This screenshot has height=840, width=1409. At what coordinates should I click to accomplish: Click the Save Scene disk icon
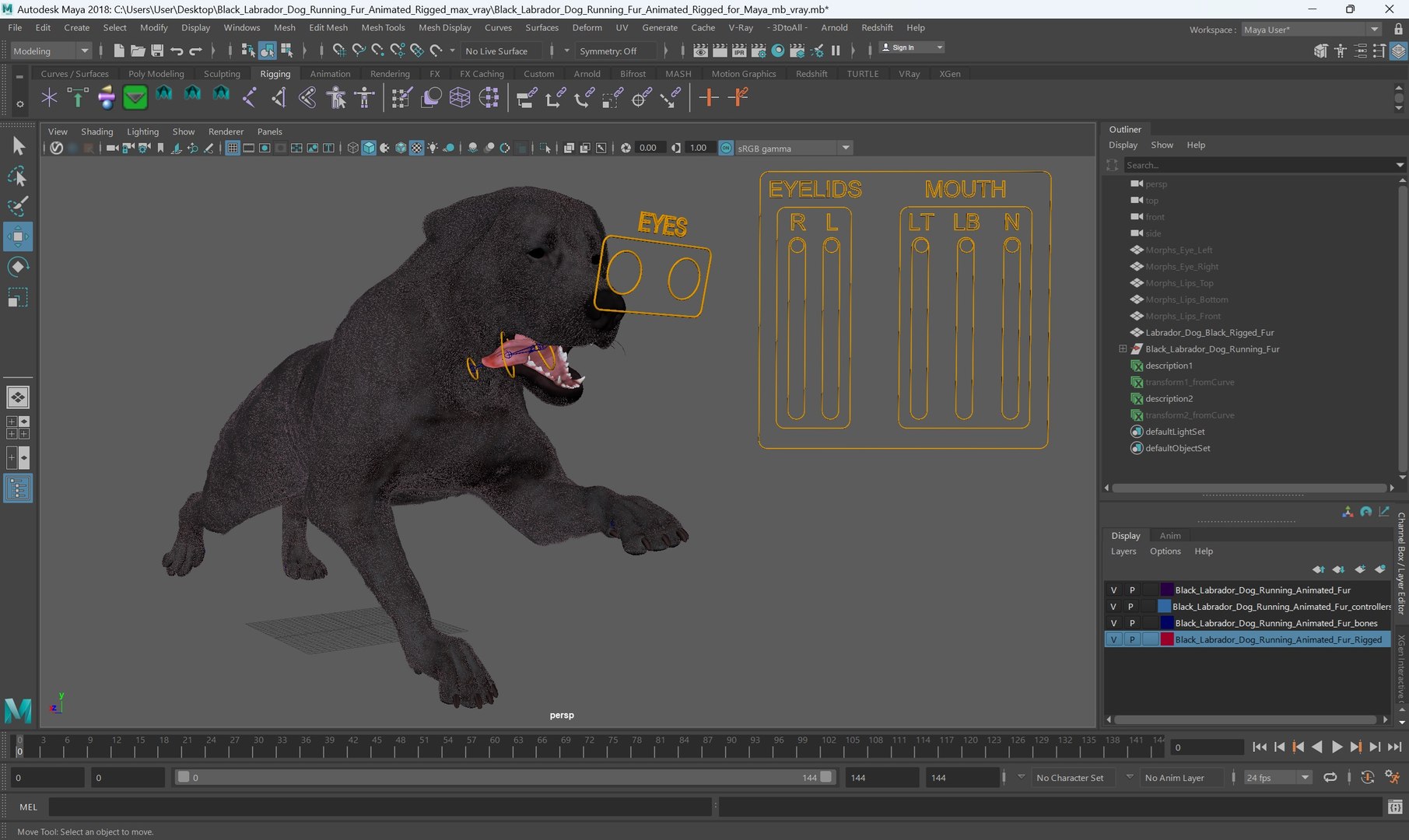point(157,51)
